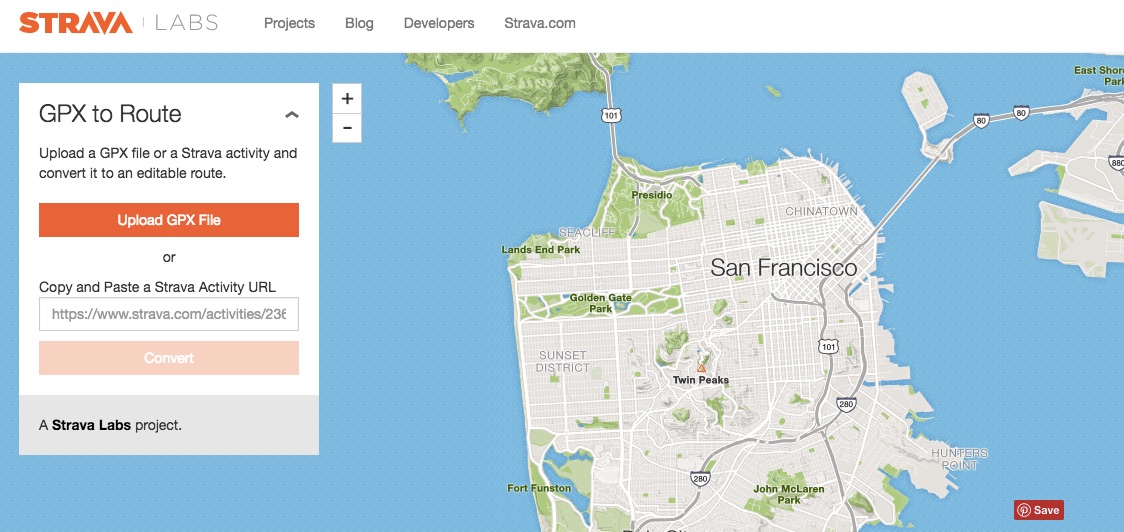
Task: Click the Fort Funston label
Action: pyautogui.click(x=539, y=488)
